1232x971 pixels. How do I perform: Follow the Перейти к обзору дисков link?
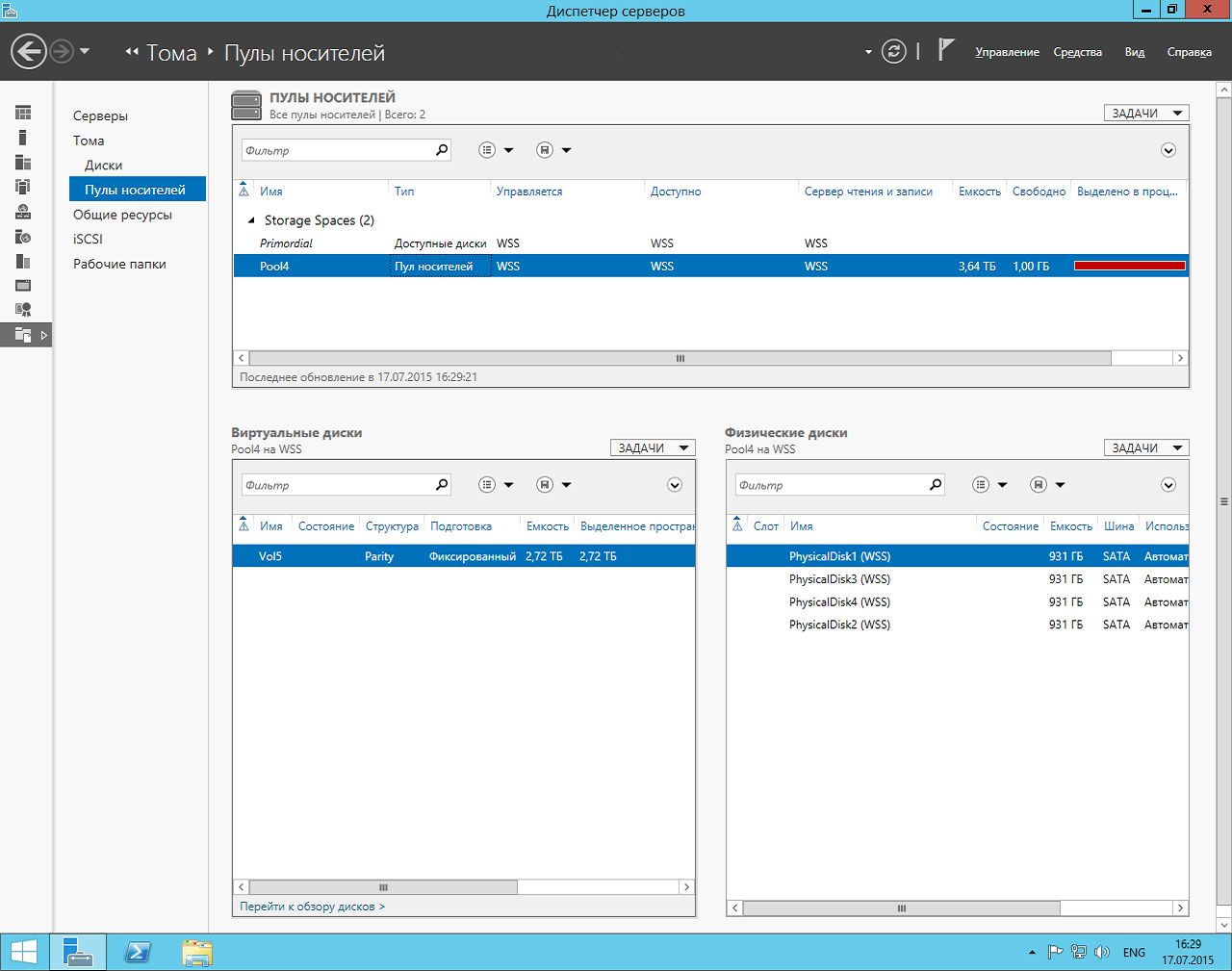[x=312, y=907]
